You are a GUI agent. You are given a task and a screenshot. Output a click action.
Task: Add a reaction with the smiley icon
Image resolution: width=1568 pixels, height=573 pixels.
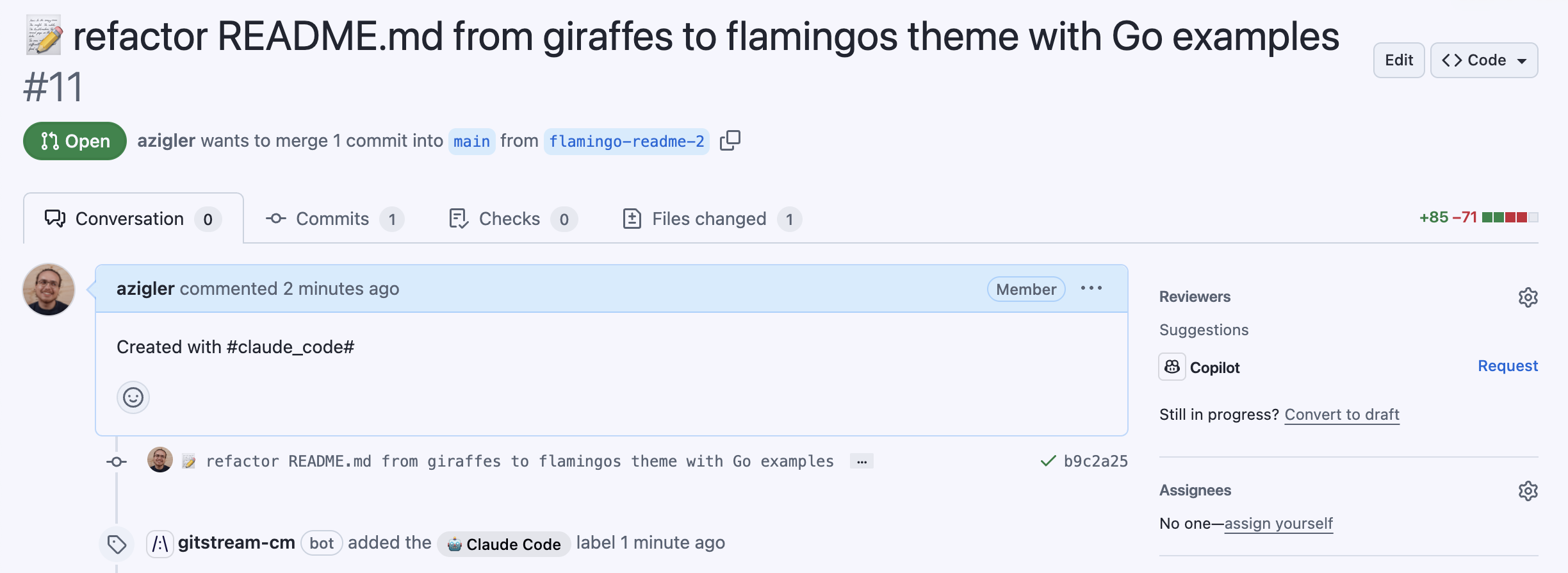(133, 398)
